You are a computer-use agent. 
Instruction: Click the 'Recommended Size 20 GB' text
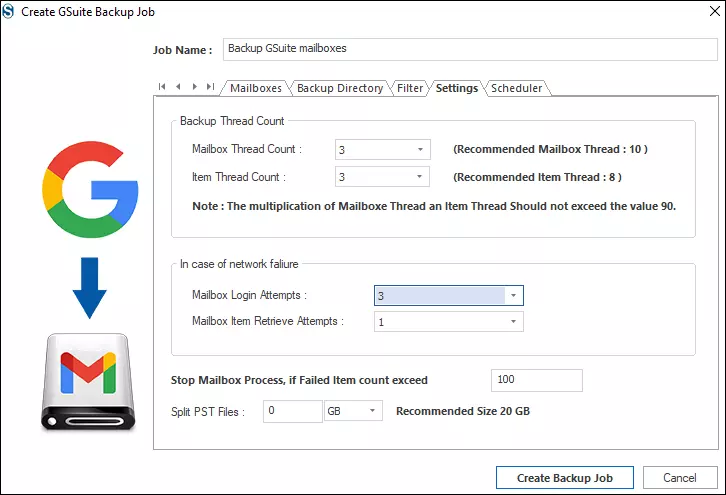(463, 411)
